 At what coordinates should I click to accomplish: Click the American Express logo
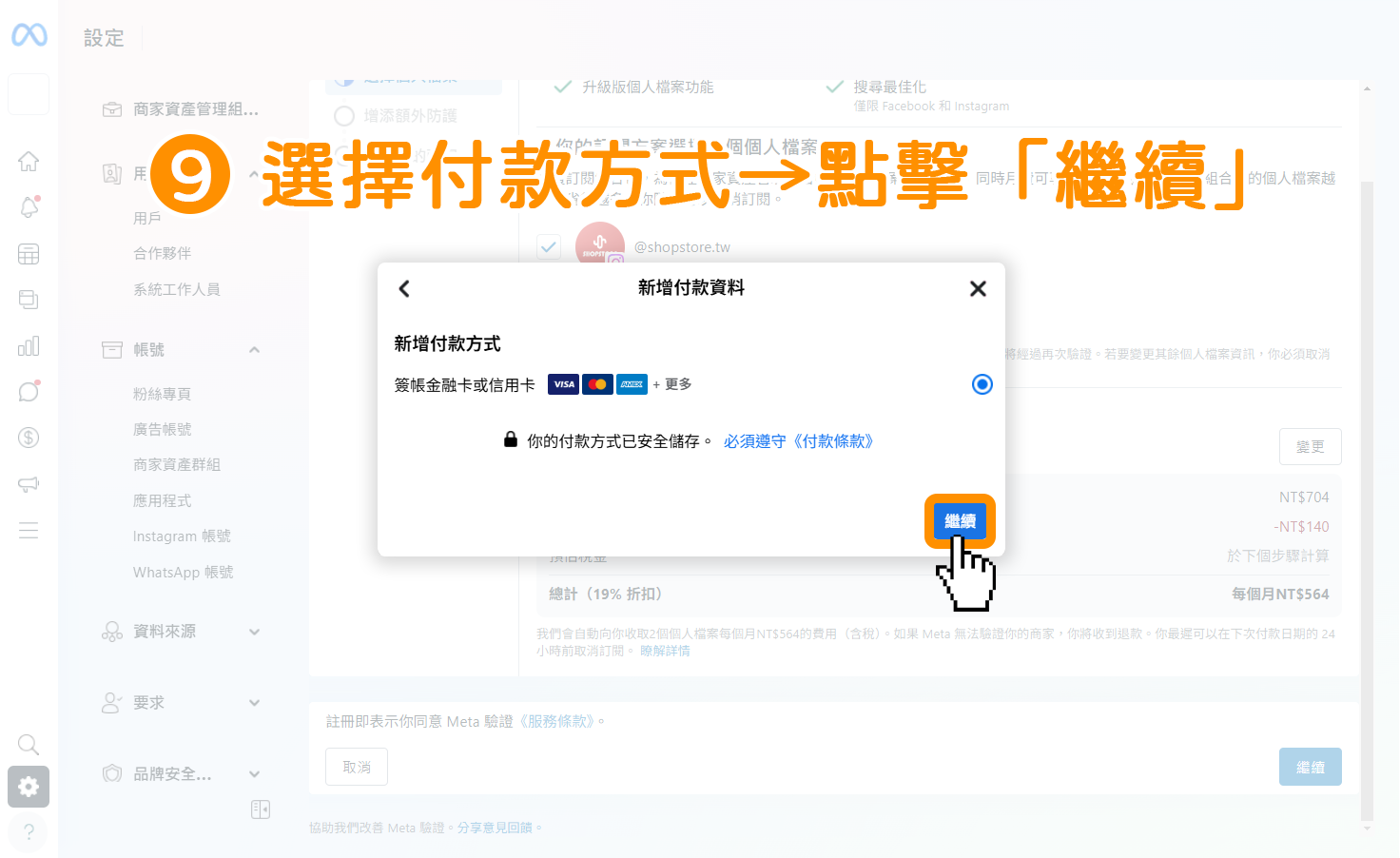pyautogui.click(x=632, y=384)
